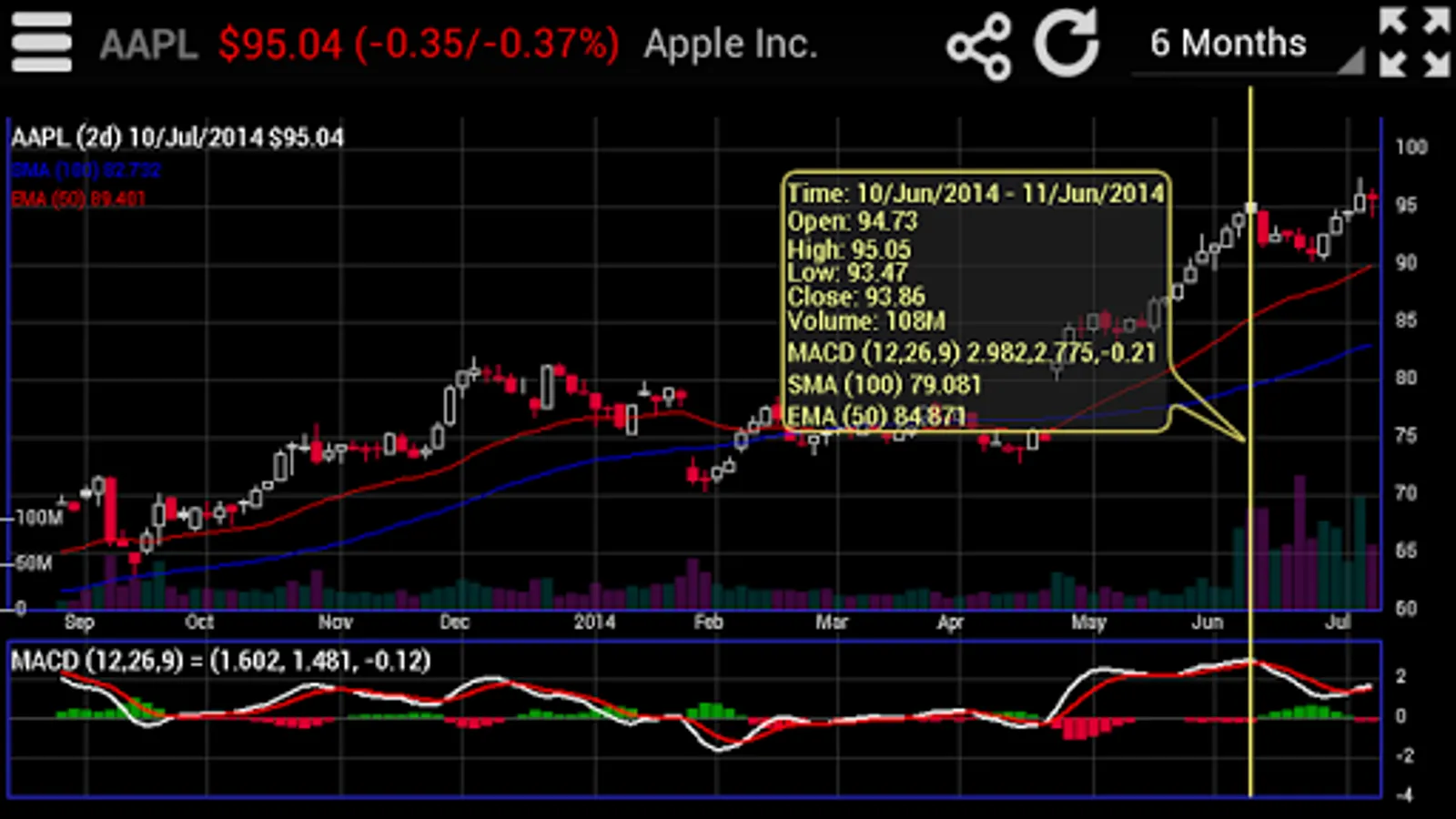Tap the 70 price axis label
Viewport: 1456px width, 819px height.
pyautogui.click(x=1406, y=493)
